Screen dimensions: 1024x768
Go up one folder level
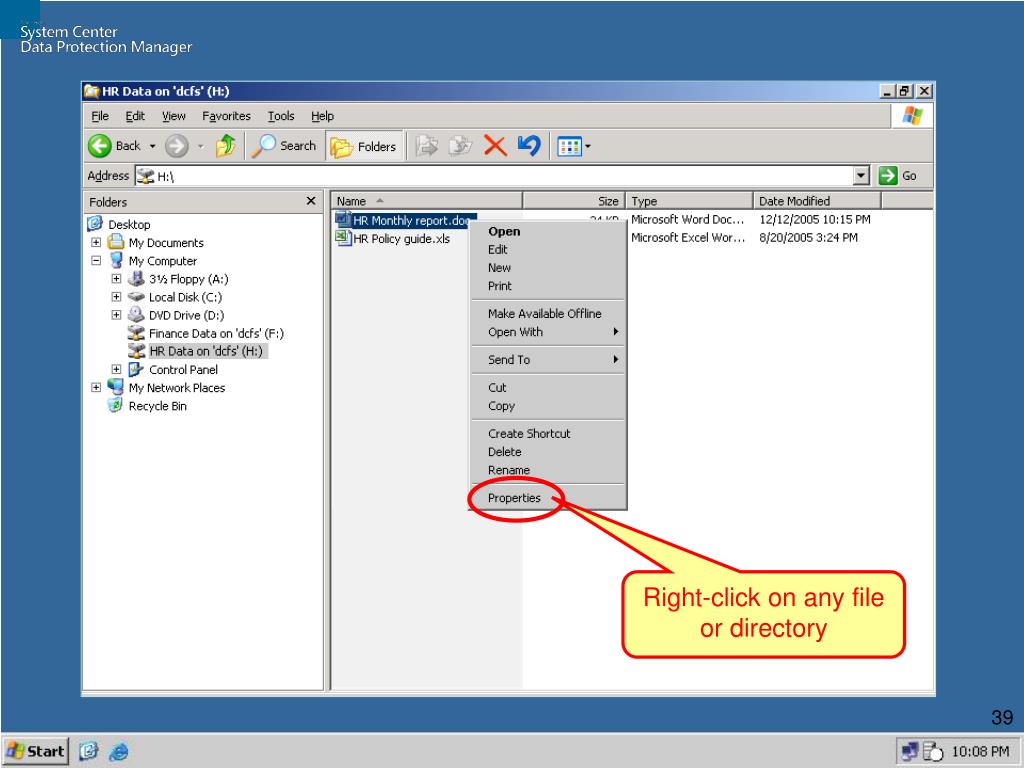click(225, 146)
